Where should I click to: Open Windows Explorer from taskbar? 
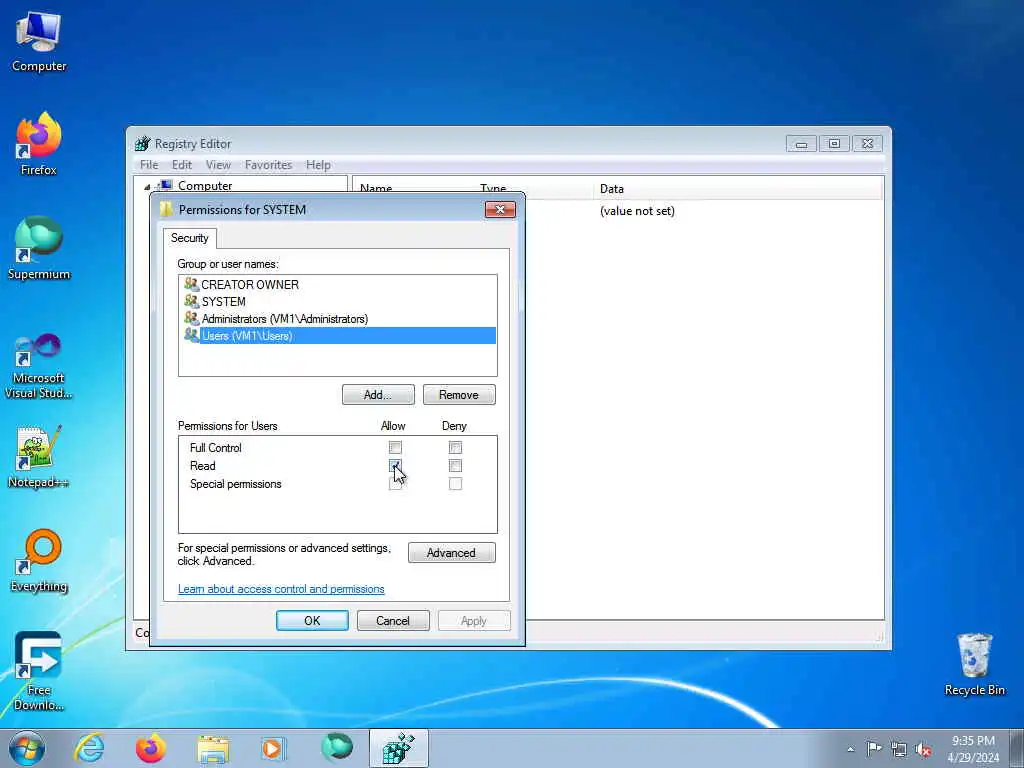(x=213, y=748)
